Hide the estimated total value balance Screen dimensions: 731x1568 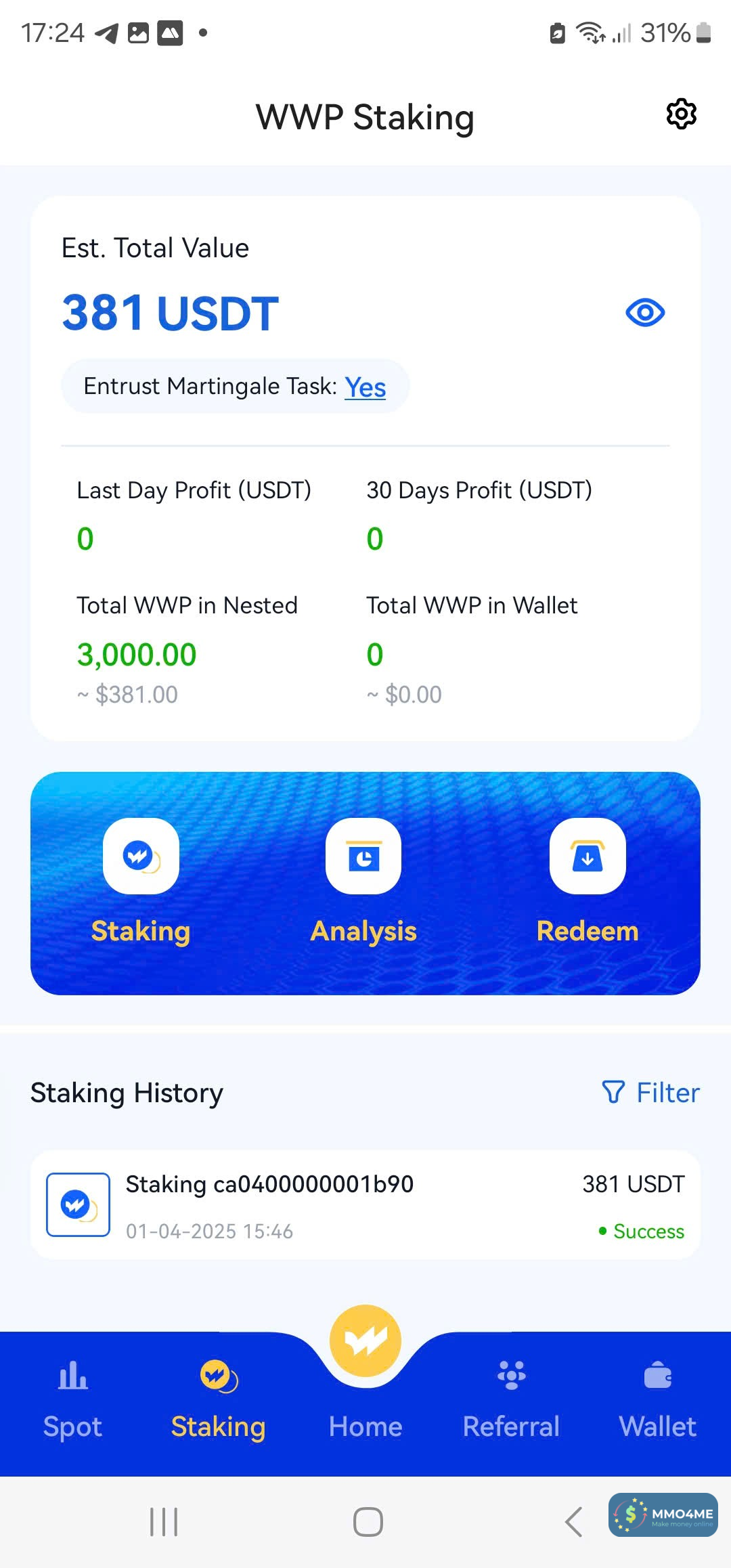(x=645, y=313)
